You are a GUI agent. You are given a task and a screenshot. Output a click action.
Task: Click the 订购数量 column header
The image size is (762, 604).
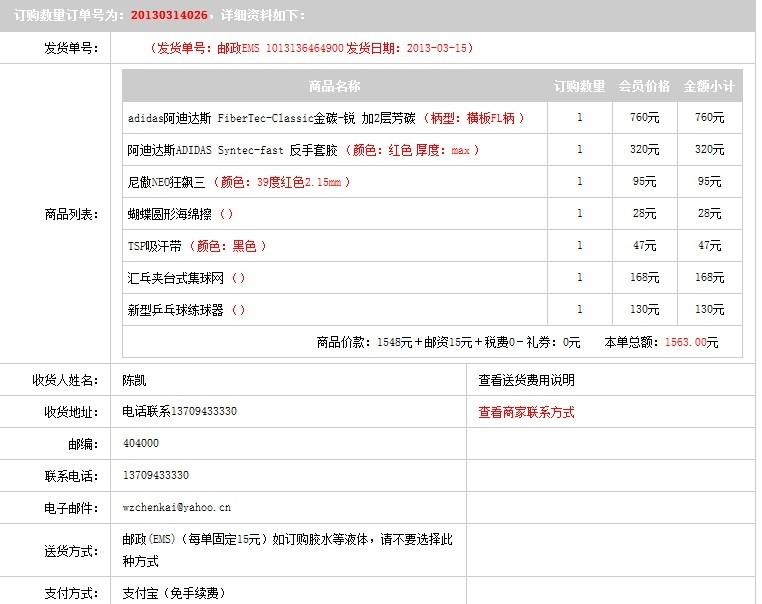580,86
